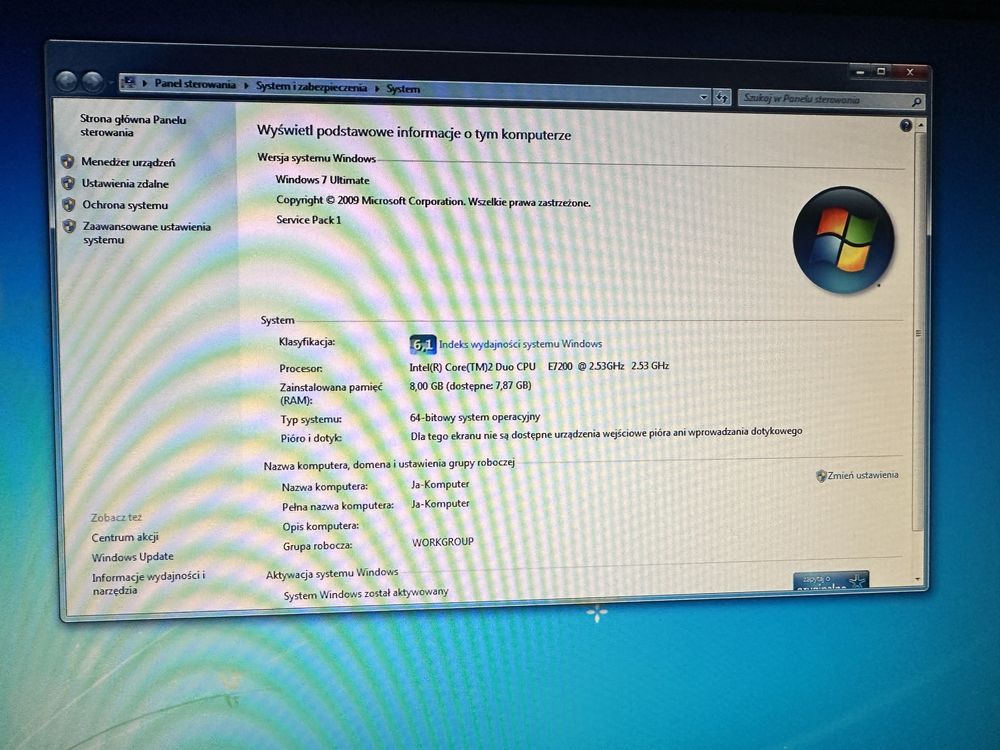Click the Forward navigation arrow button
The image size is (1000, 750).
click(92, 82)
